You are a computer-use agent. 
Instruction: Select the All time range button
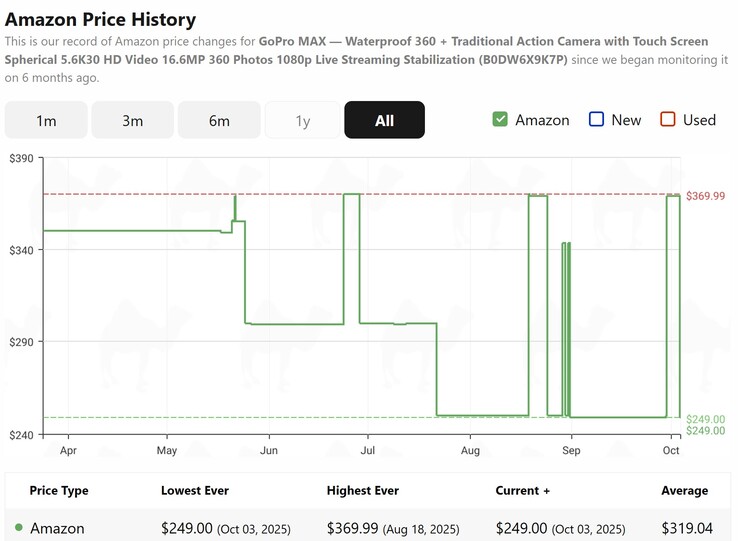(x=384, y=120)
